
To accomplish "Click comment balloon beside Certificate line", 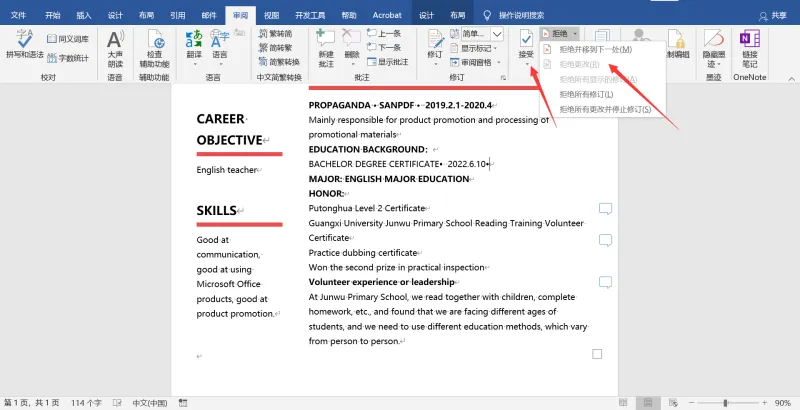I will tap(605, 240).
